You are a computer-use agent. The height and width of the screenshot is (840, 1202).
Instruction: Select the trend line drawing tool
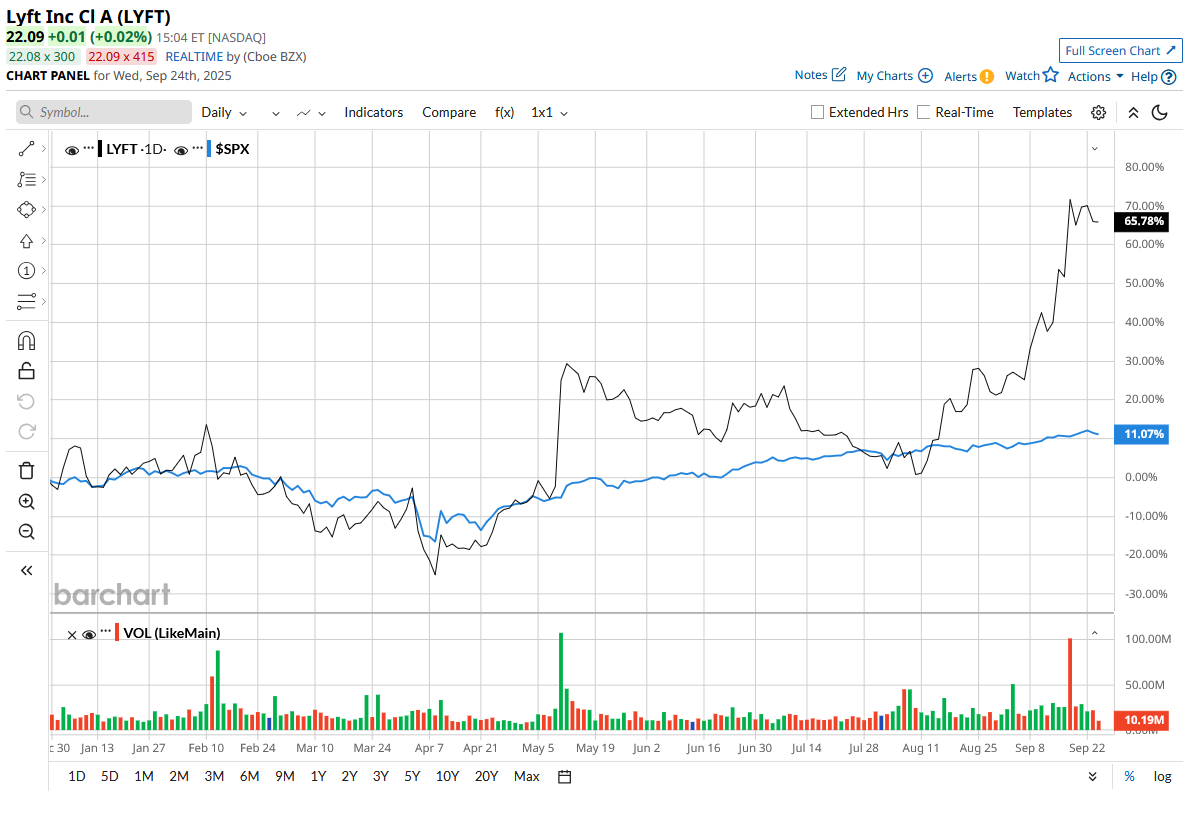pyautogui.click(x=27, y=149)
